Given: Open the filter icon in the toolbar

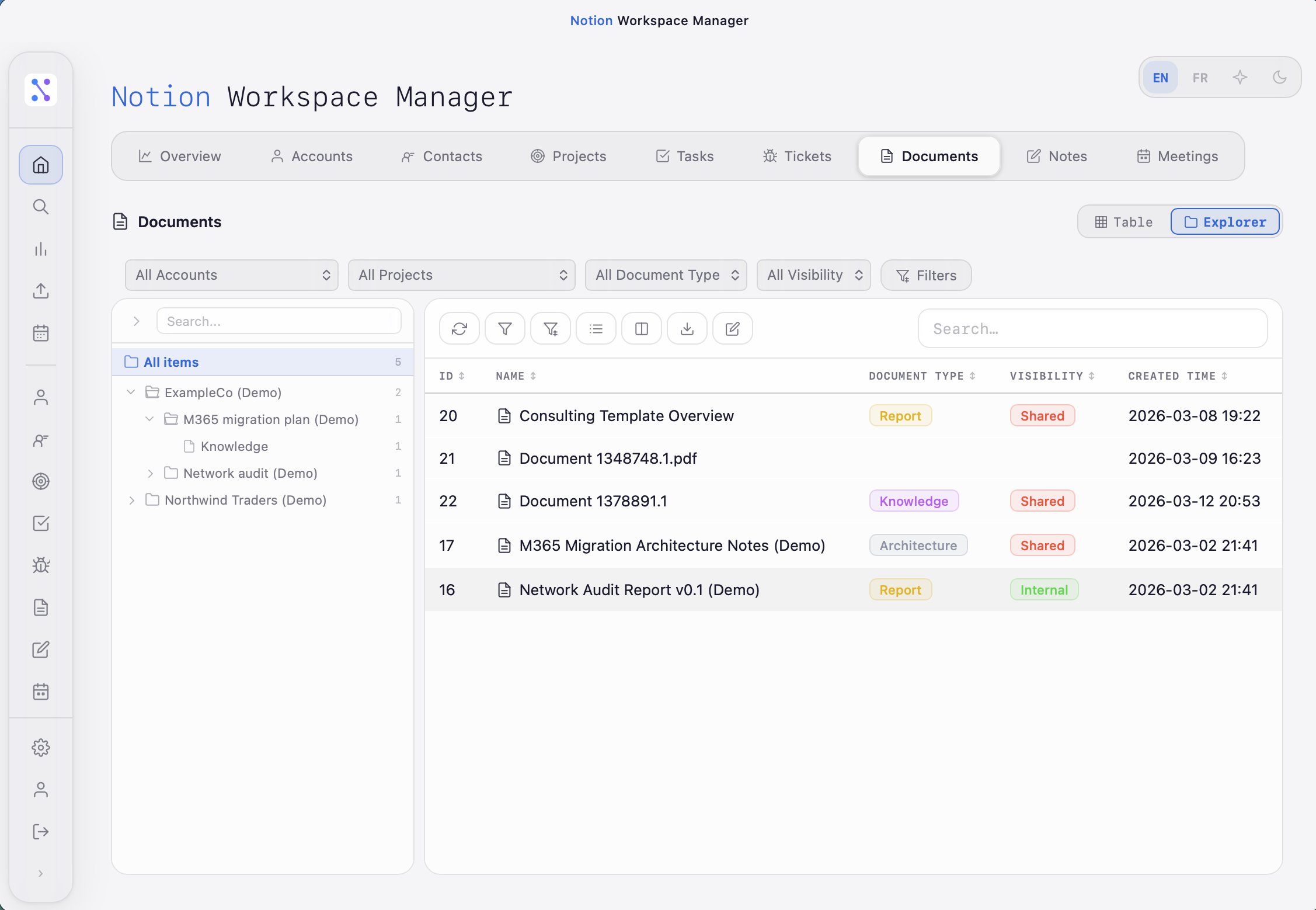Looking at the screenshot, I should 504,328.
